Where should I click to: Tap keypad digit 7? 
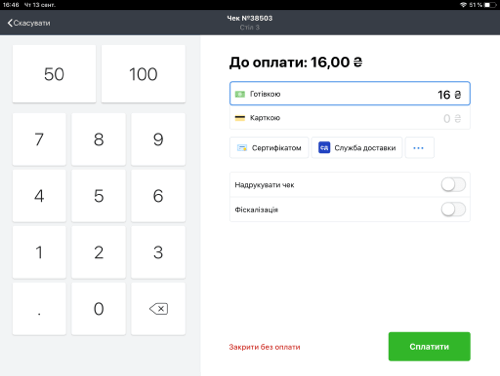[39, 139]
